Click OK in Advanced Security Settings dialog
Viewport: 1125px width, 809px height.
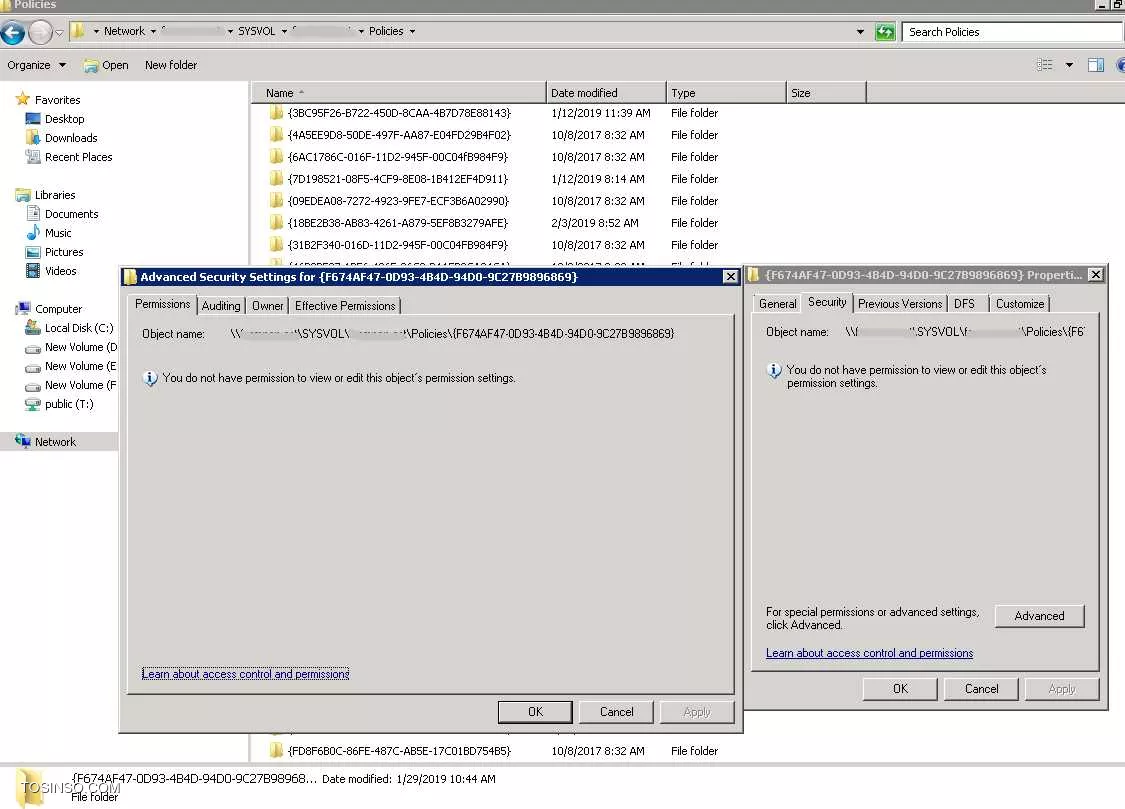click(x=535, y=712)
